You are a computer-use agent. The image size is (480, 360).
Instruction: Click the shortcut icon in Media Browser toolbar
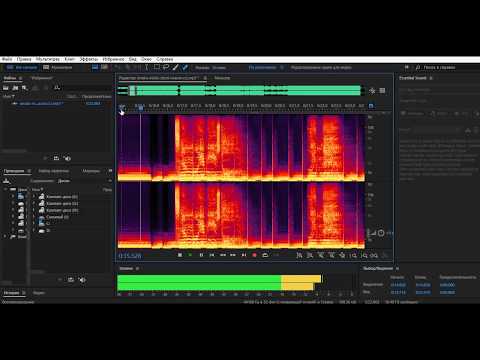(6, 181)
